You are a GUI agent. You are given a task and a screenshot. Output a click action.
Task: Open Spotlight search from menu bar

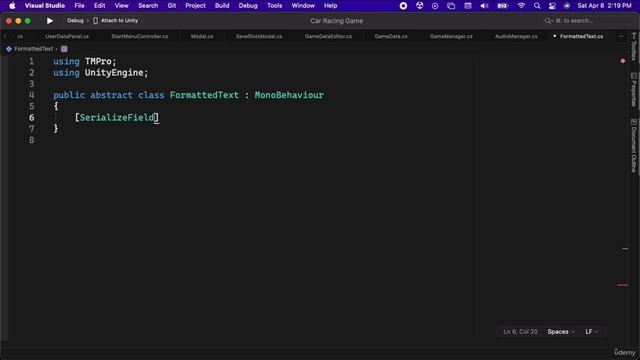coord(537,6)
